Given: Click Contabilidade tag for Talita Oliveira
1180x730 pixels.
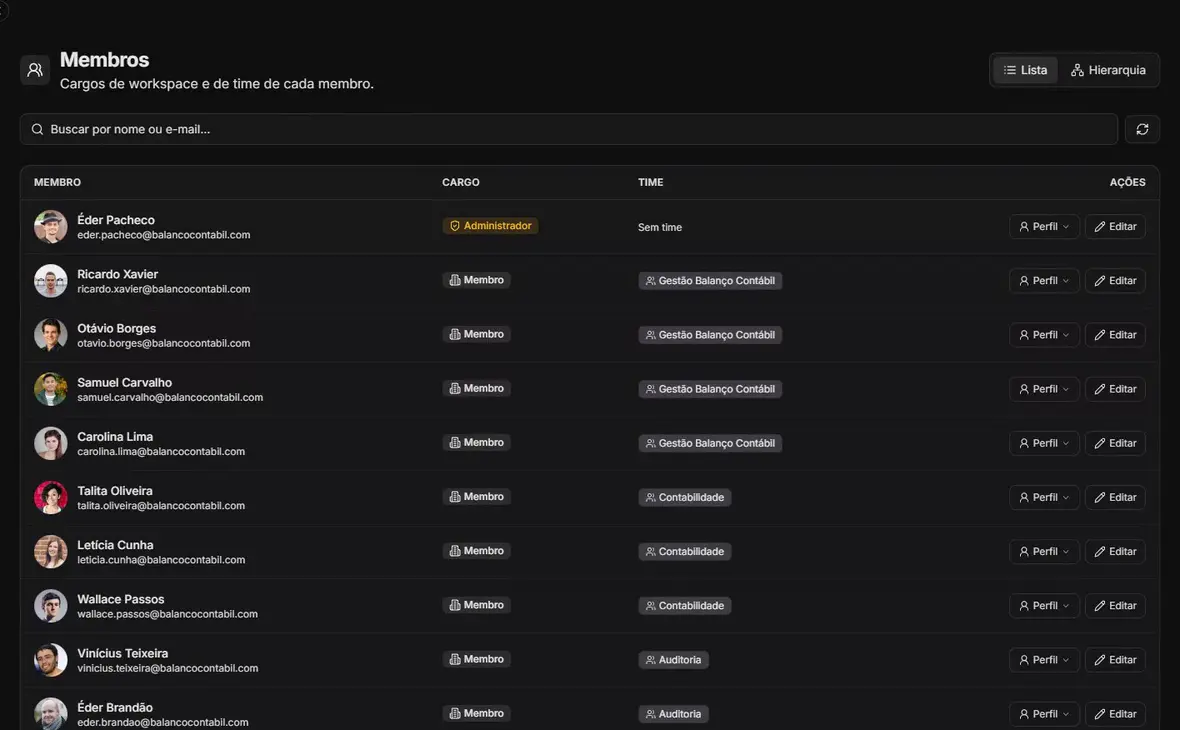Looking at the screenshot, I should coord(685,497).
